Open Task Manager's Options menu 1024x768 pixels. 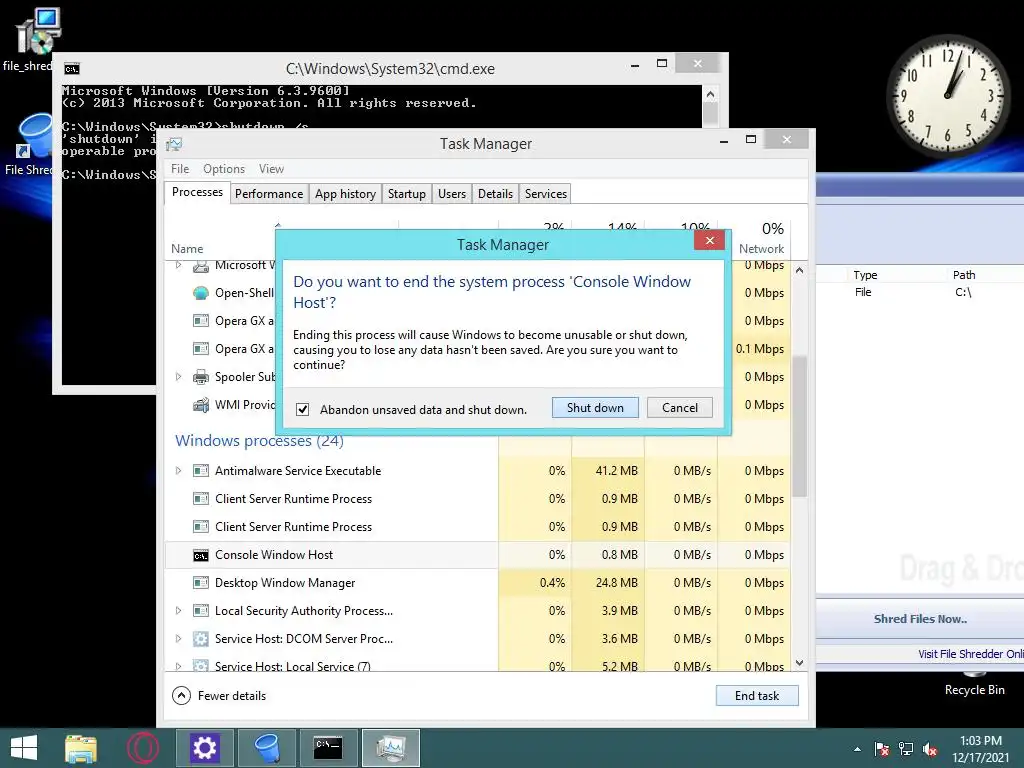[x=223, y=168]
